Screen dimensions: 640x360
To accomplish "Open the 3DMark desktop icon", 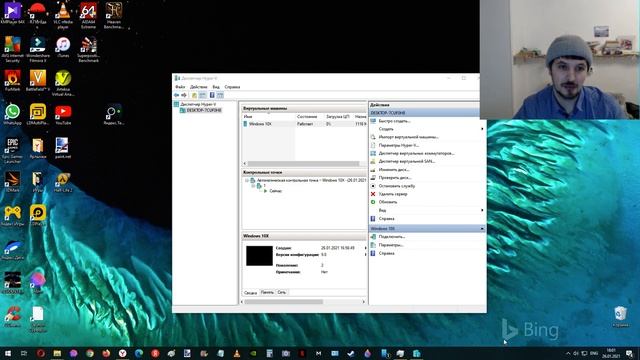I will (x=12, y=182).
